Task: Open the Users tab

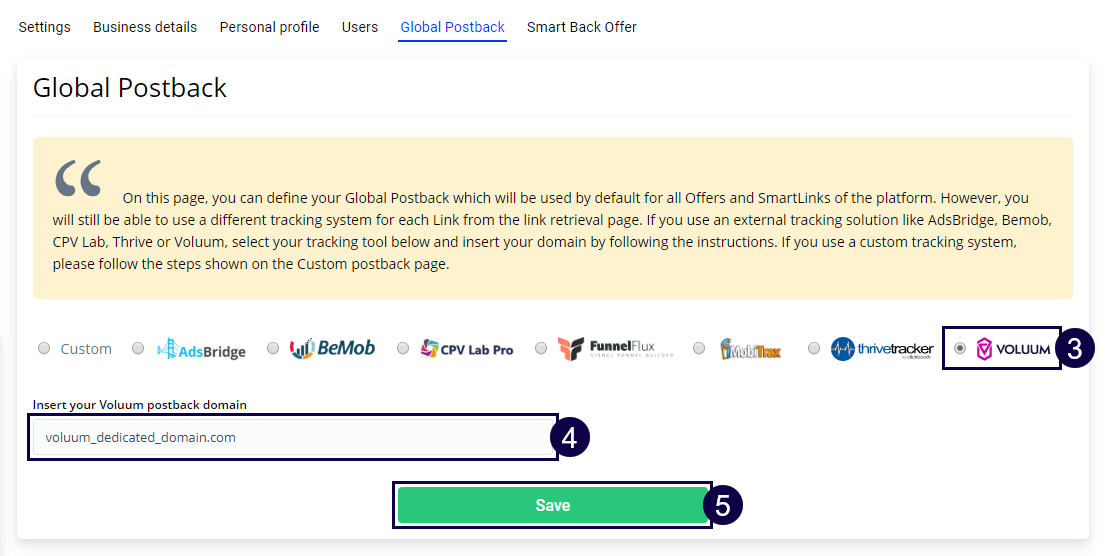Action: coord(360,27)
